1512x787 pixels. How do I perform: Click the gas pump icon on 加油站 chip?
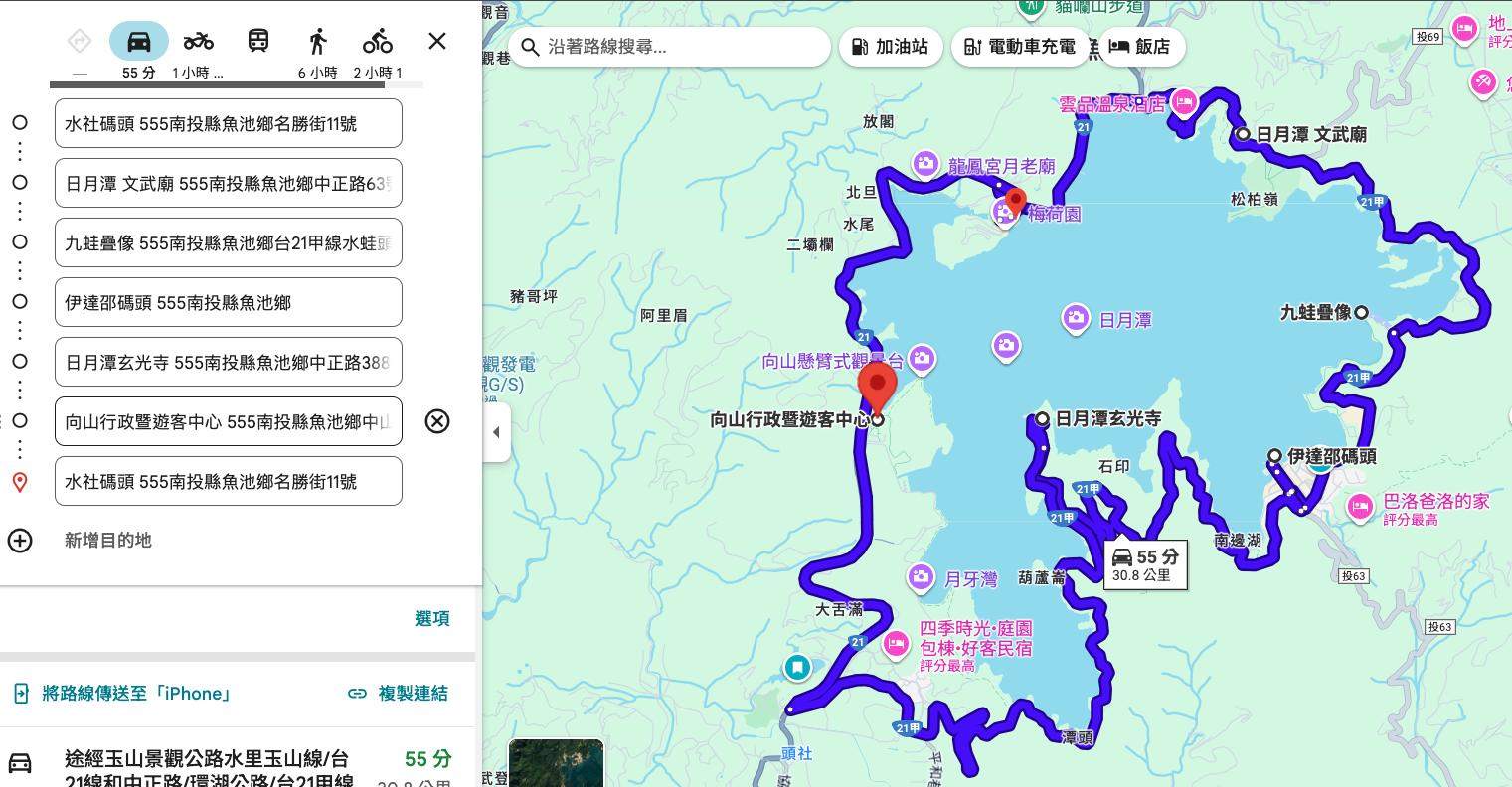coord(863,46)
